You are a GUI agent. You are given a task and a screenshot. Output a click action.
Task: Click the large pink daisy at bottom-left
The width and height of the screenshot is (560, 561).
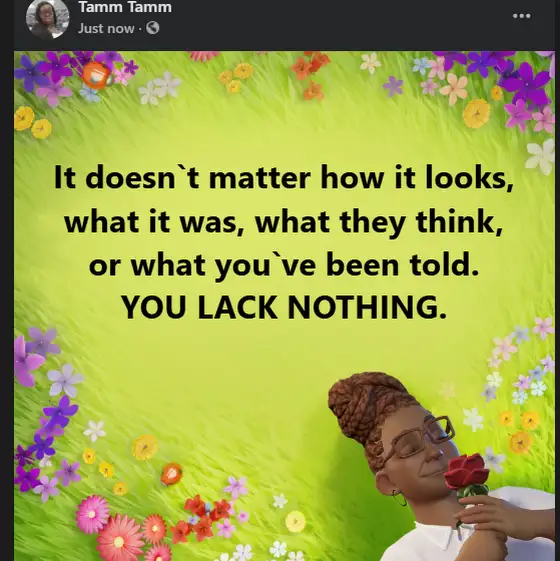point(93,514)
